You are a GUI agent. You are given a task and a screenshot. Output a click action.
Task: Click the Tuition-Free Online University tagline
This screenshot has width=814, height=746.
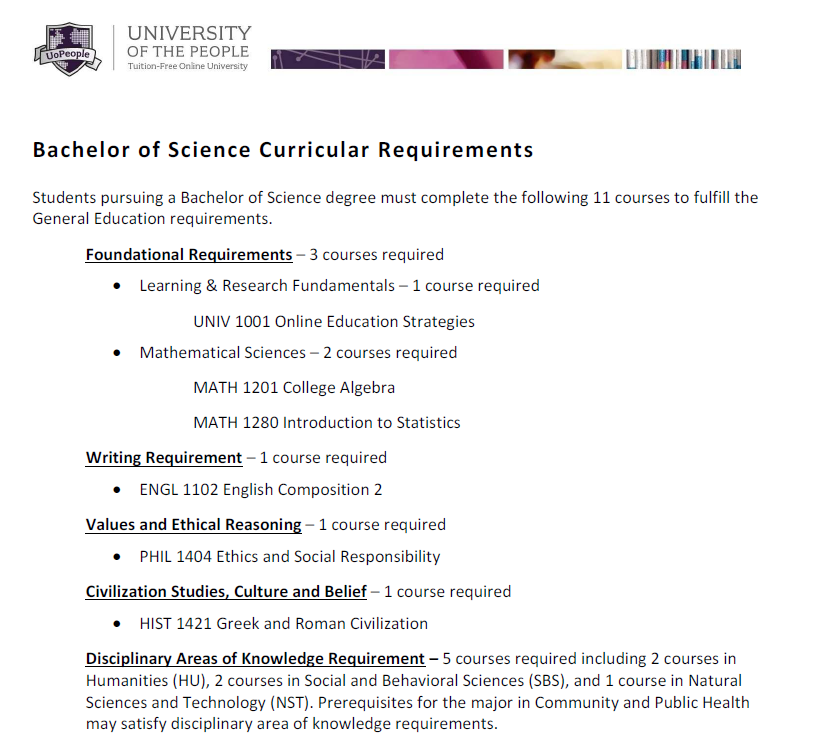pyautogui.click(x=187, y=66)
